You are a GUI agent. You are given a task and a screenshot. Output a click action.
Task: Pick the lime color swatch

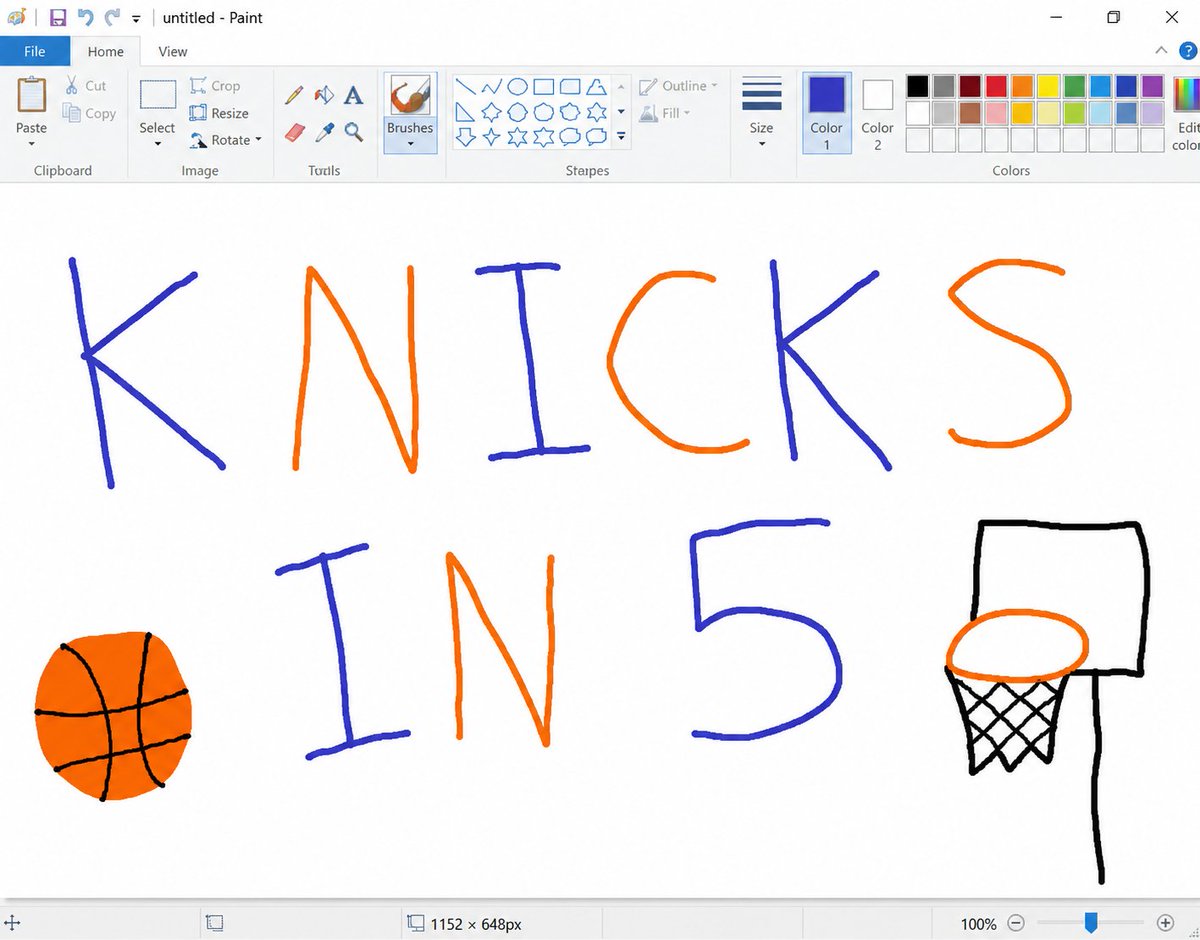click(x=1074, y=113)
